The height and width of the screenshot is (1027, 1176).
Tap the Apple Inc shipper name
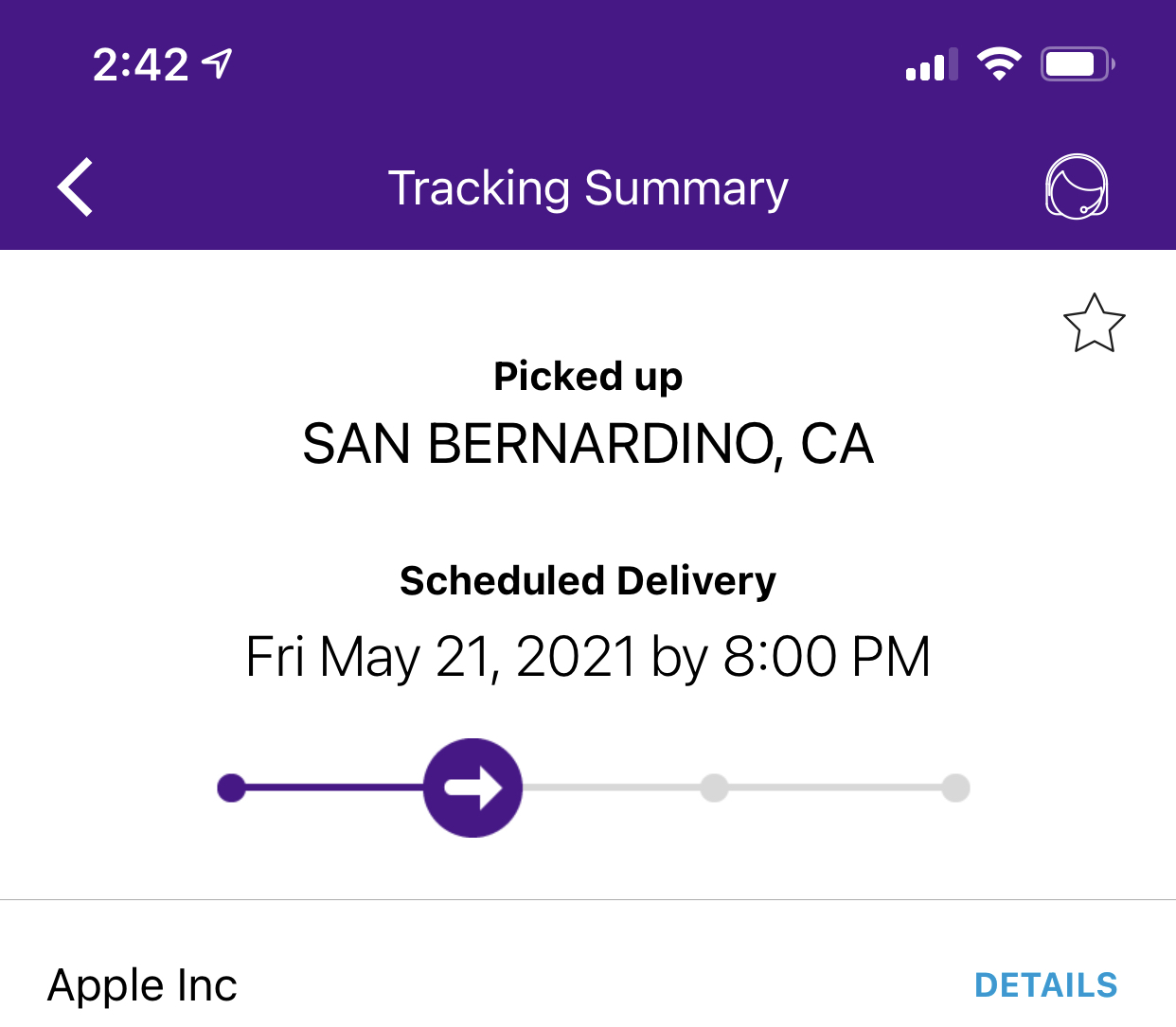coord(143,985)
